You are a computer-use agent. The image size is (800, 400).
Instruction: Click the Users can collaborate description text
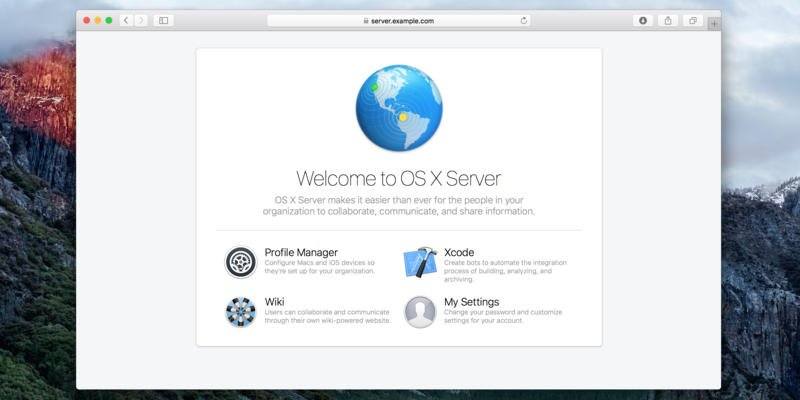328,316
